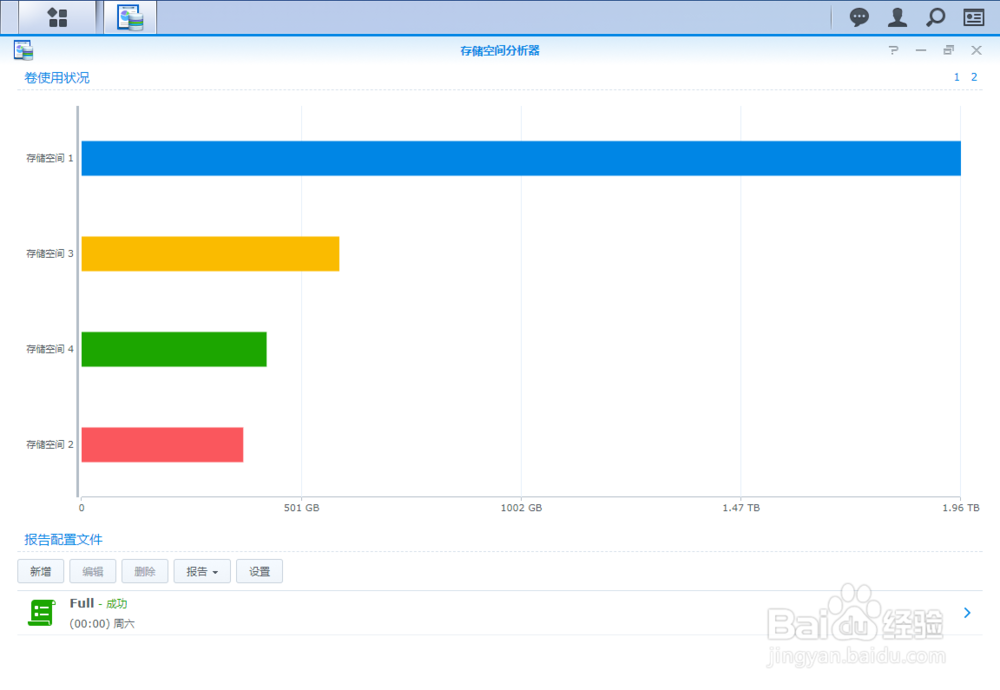Click the 设置 button
The image size is (1000, 690).
[x=260, y=571]
